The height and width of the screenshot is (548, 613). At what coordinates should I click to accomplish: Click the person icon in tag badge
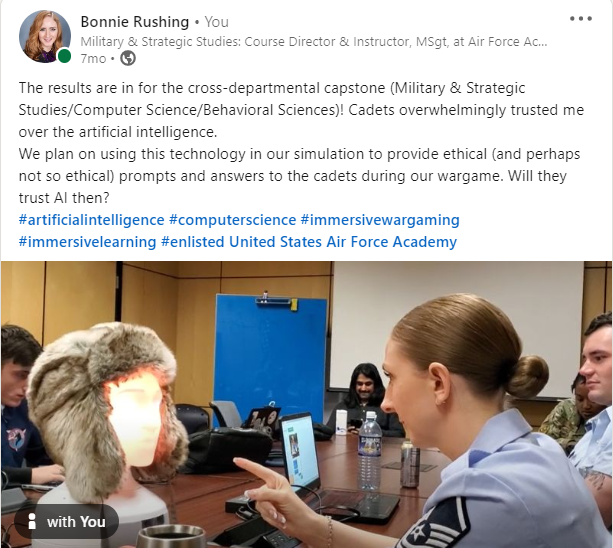coord(32,521)
